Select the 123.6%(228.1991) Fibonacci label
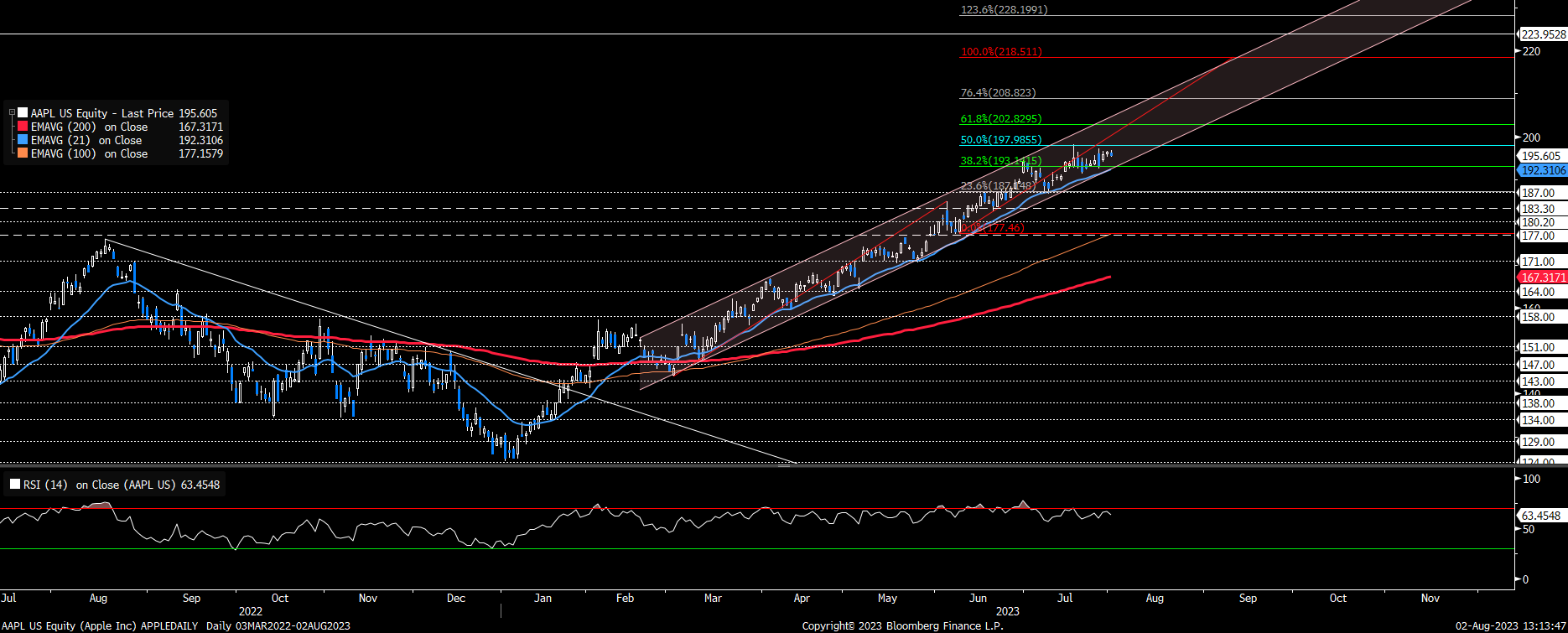1568x633 pixels. tap(1004, 10)
